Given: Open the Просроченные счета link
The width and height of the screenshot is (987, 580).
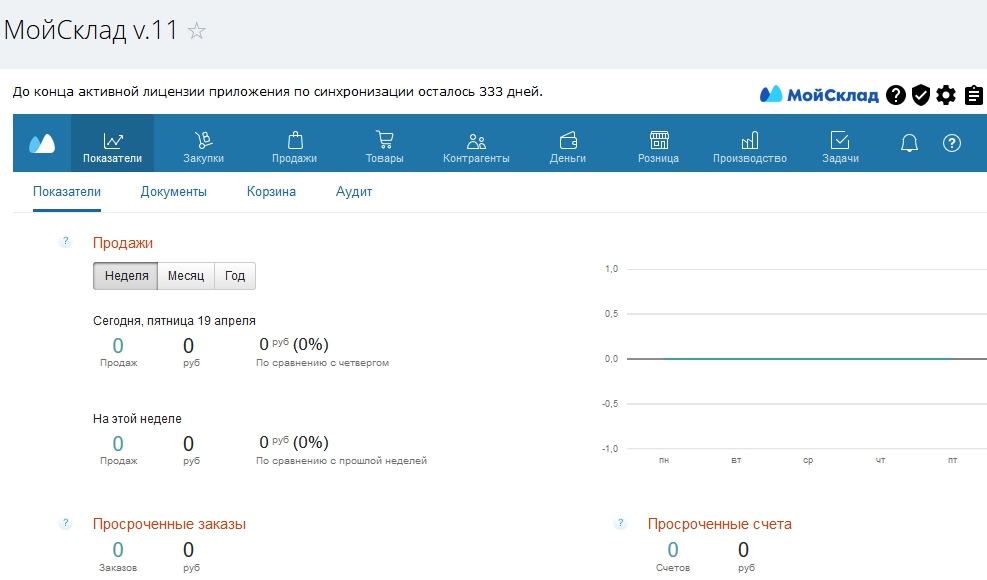Looking at the screenshot, I should coord(719,524).
